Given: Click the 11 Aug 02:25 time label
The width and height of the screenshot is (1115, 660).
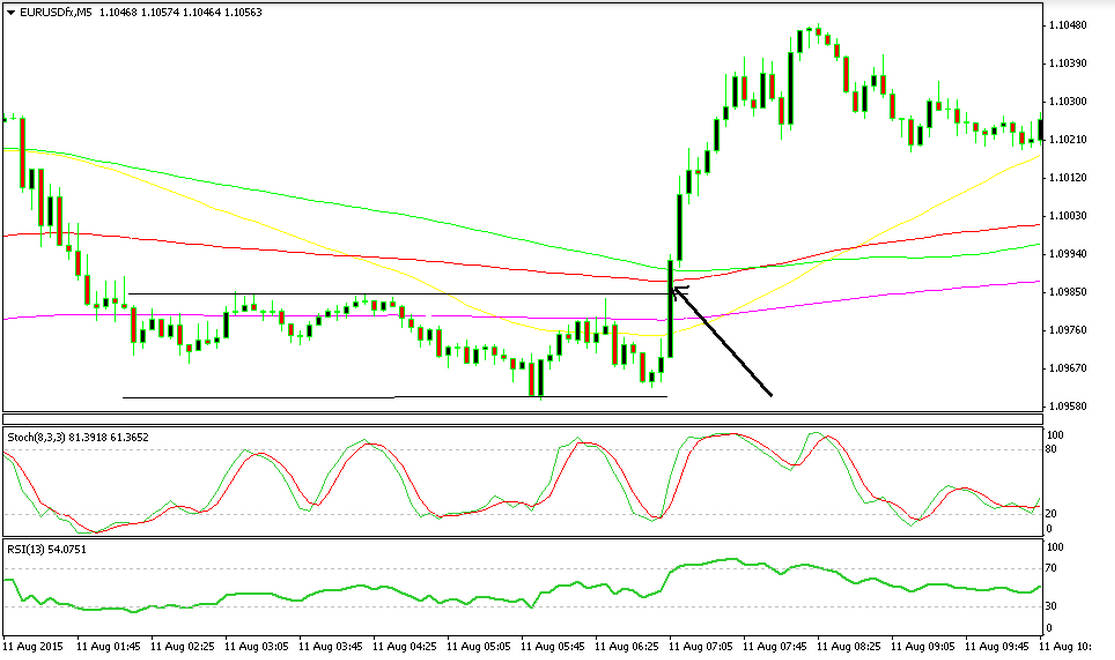Looking at the screenshot, I should [x=182, y=646].
